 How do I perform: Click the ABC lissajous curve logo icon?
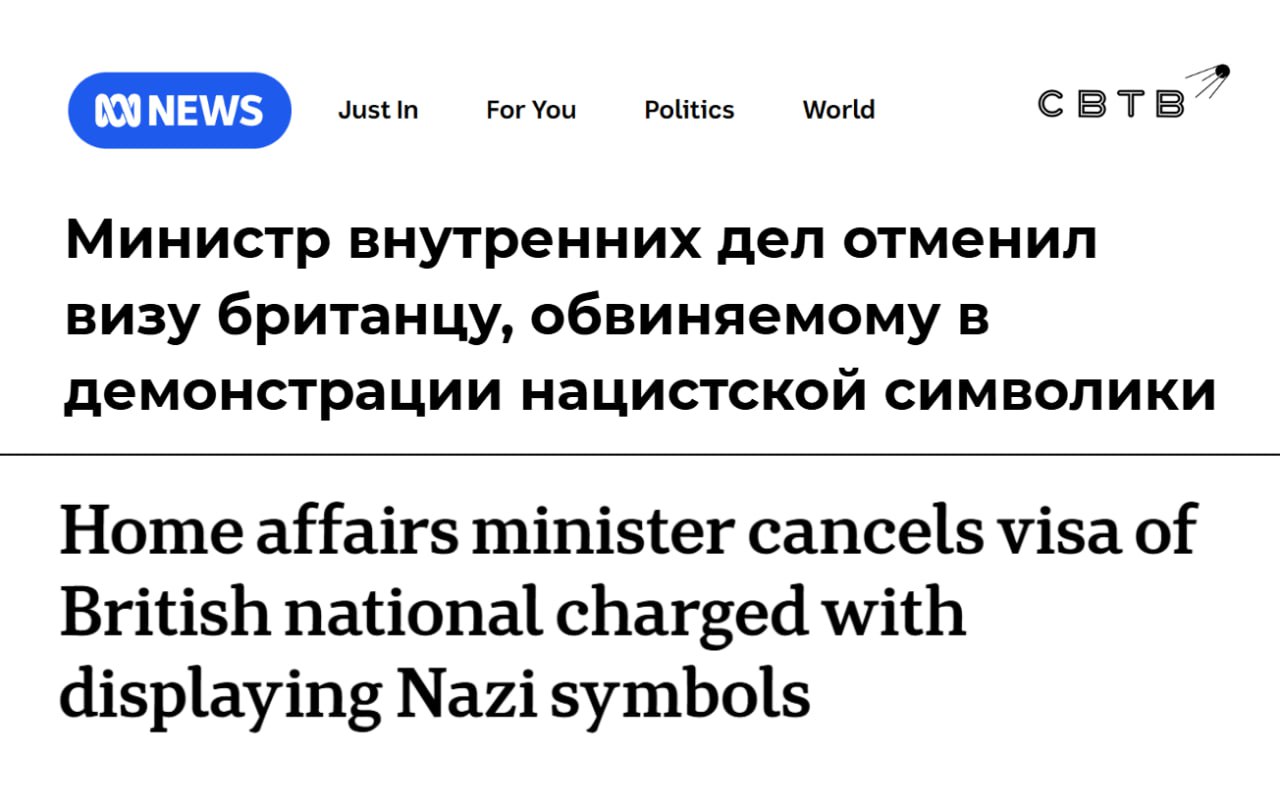pyautogui.click(x=120, y=110)
